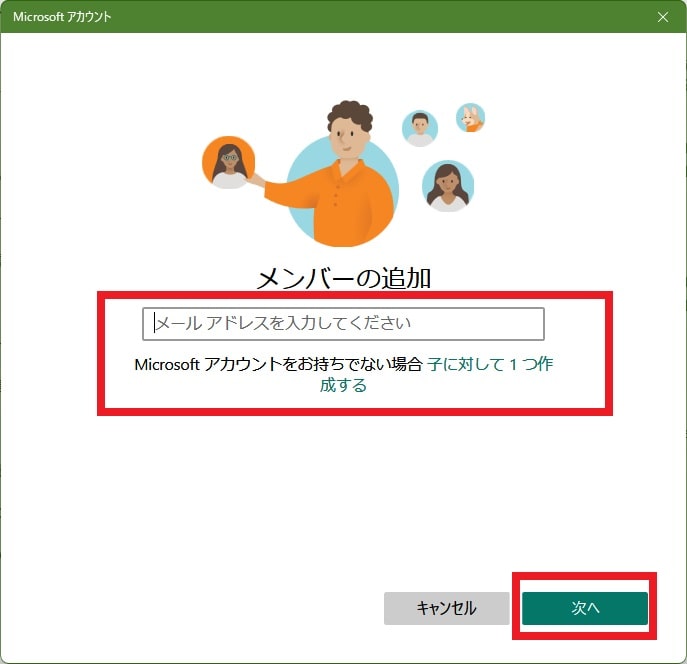Click the キャンセル button
Screen dimensions: 687x664
click(x=446, y=608)
